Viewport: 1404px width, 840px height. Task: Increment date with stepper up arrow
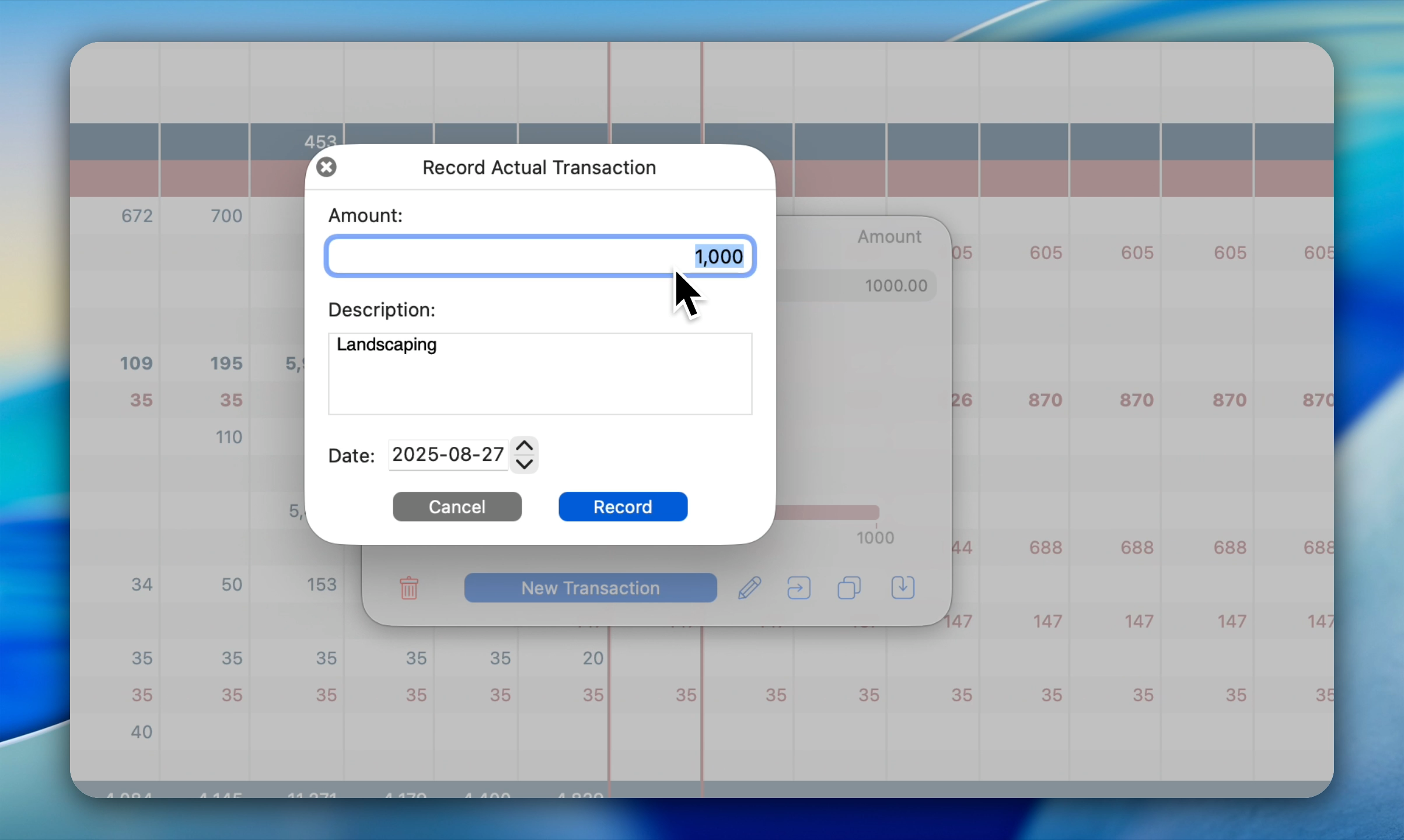[x=524, y=446]
